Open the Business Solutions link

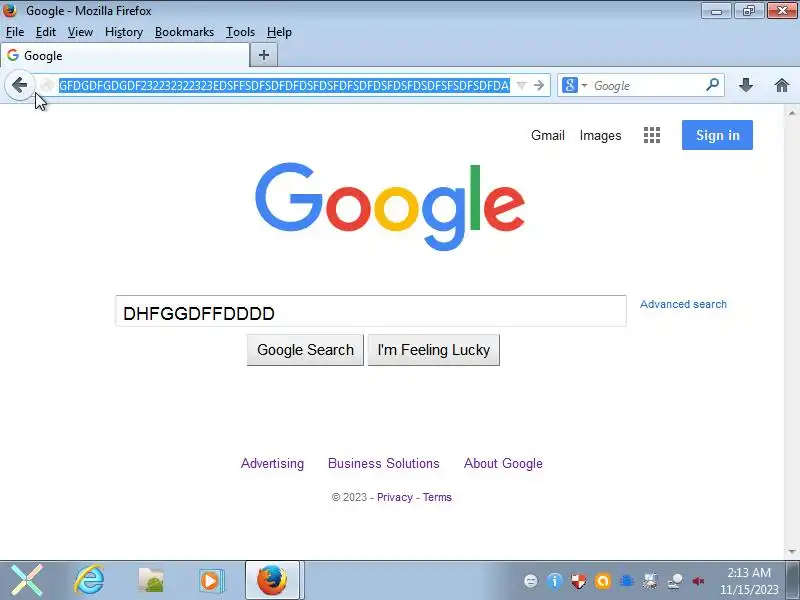[384, 463]
